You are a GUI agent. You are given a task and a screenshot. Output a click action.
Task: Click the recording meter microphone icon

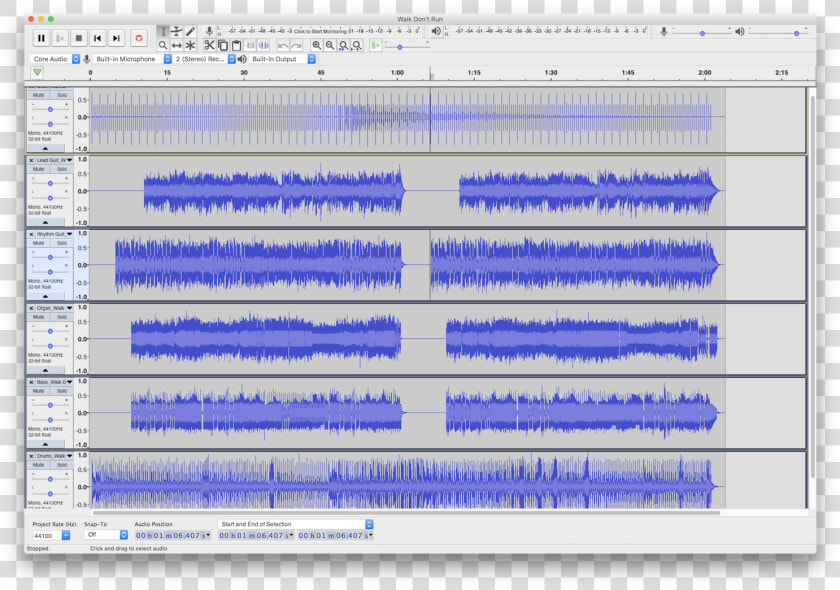209,32
